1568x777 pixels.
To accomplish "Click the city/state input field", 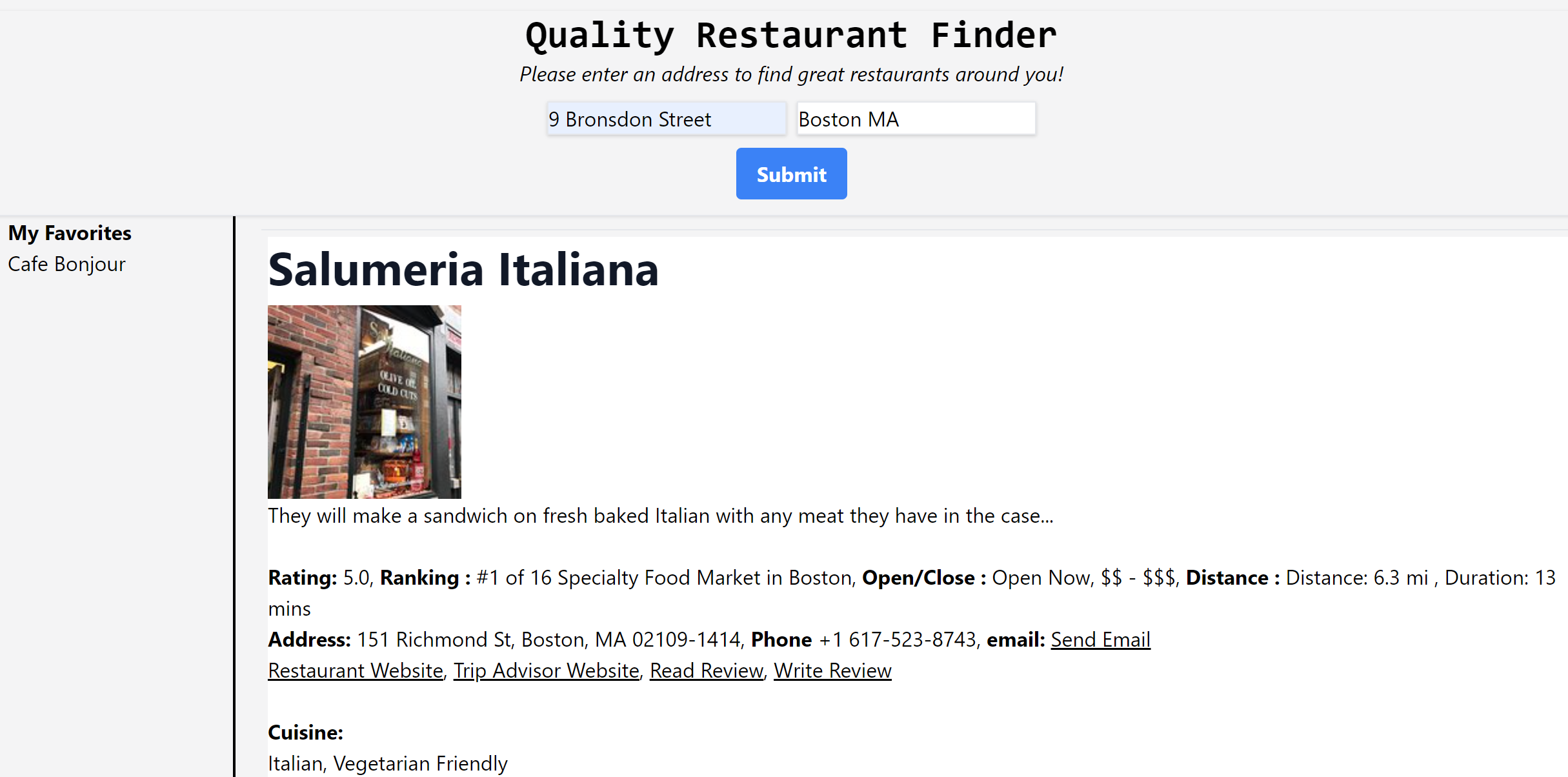I will [x=913, y=119].
